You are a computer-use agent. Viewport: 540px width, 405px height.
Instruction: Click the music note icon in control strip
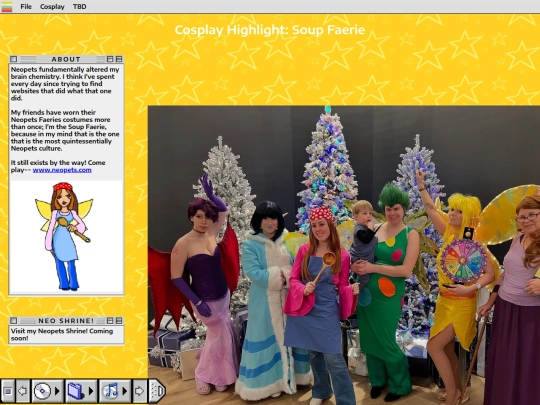pyautogui.click(x=110, y=391)
